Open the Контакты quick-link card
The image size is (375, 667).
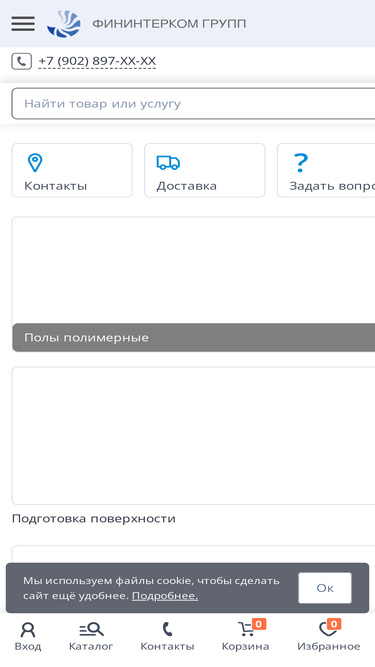tap(72, 170)
